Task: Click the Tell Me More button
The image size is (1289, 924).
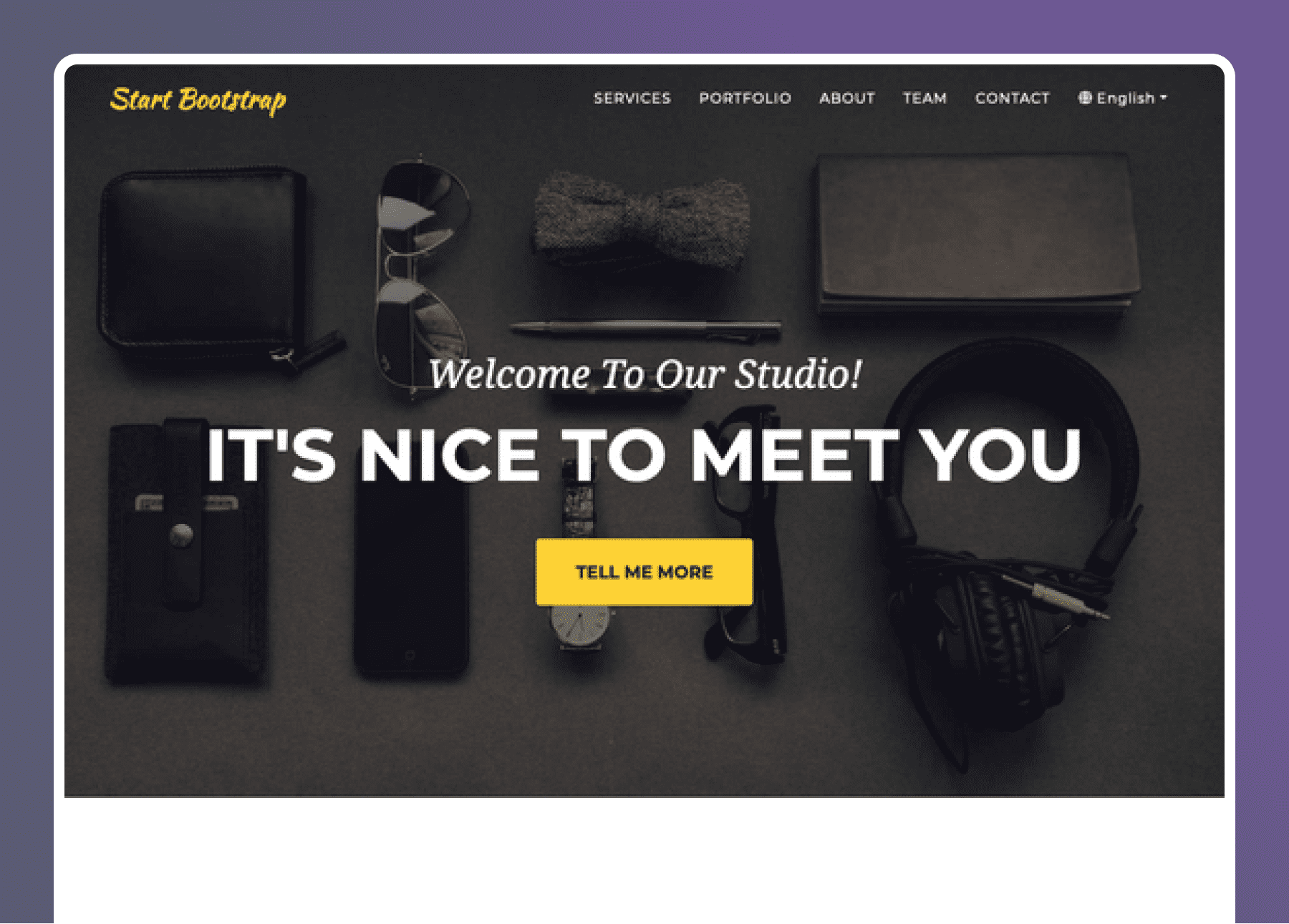Action: click(644, 572)
